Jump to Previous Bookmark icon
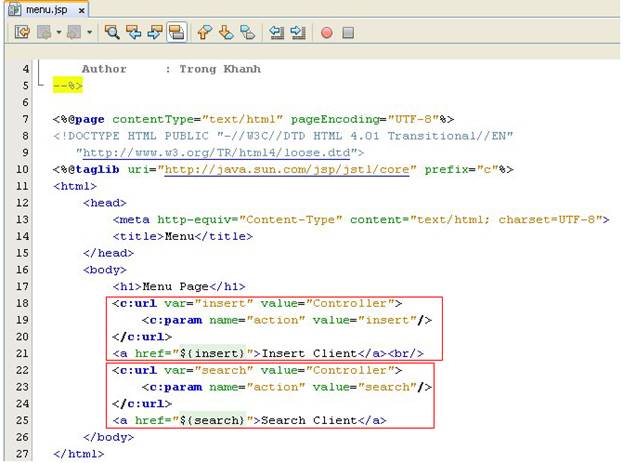The image size is (623, 463). pyautogui.click(x=205, y=32)
